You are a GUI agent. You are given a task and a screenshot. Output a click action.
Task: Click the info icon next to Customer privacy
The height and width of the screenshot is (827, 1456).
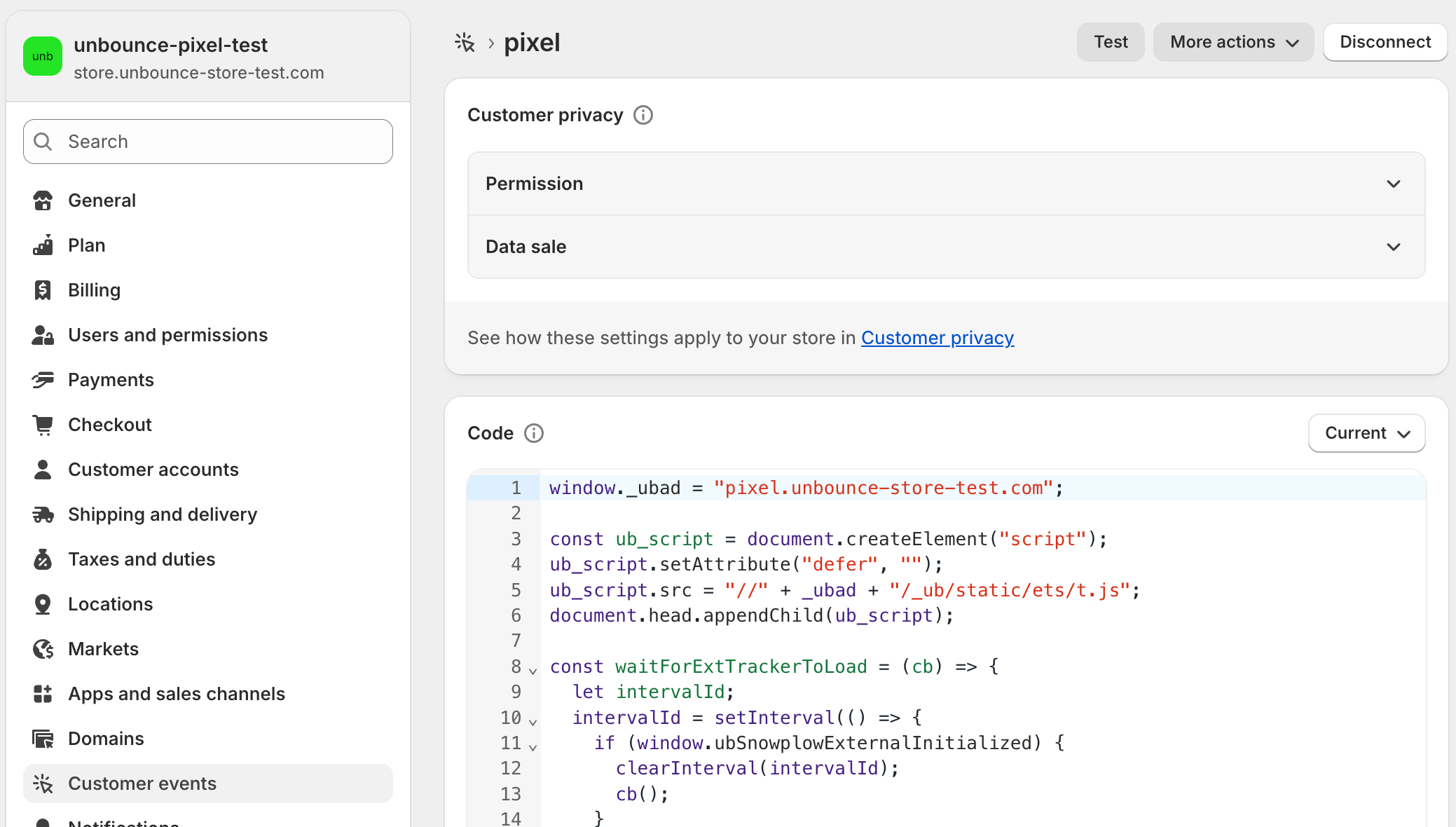pos(643,115)
